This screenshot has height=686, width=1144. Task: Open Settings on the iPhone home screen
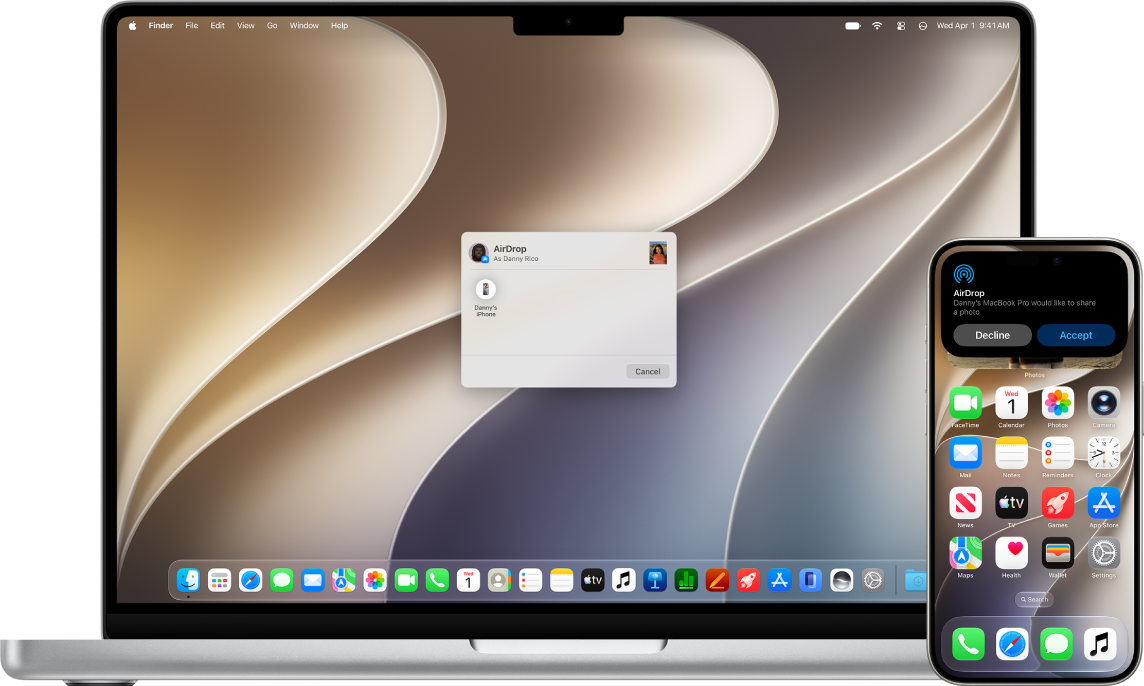(x=1104, y=553)
